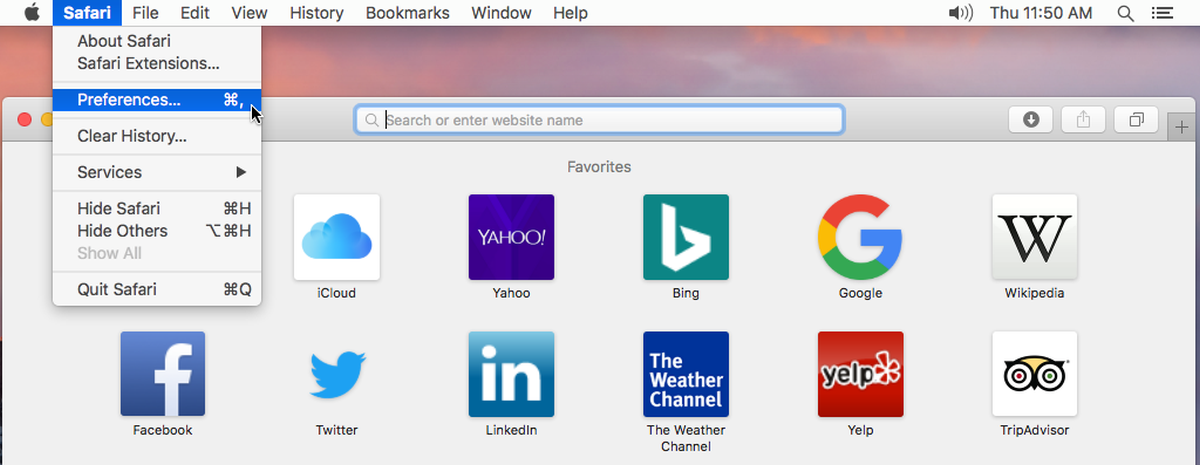
Task: Open the Window menu
Action: pos(501,13)
